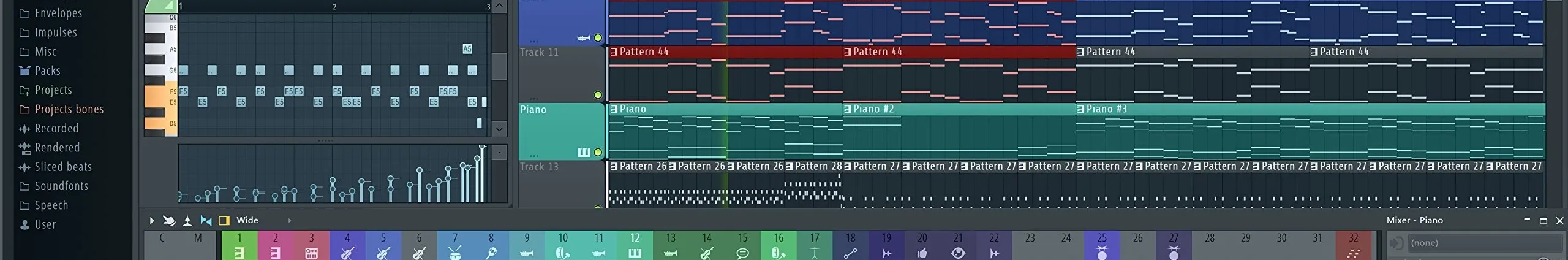The height and width of the screenshot is (260, 1568).
Task: Toggle the yellow mixer view square button
Action: (x=224, y=221)
